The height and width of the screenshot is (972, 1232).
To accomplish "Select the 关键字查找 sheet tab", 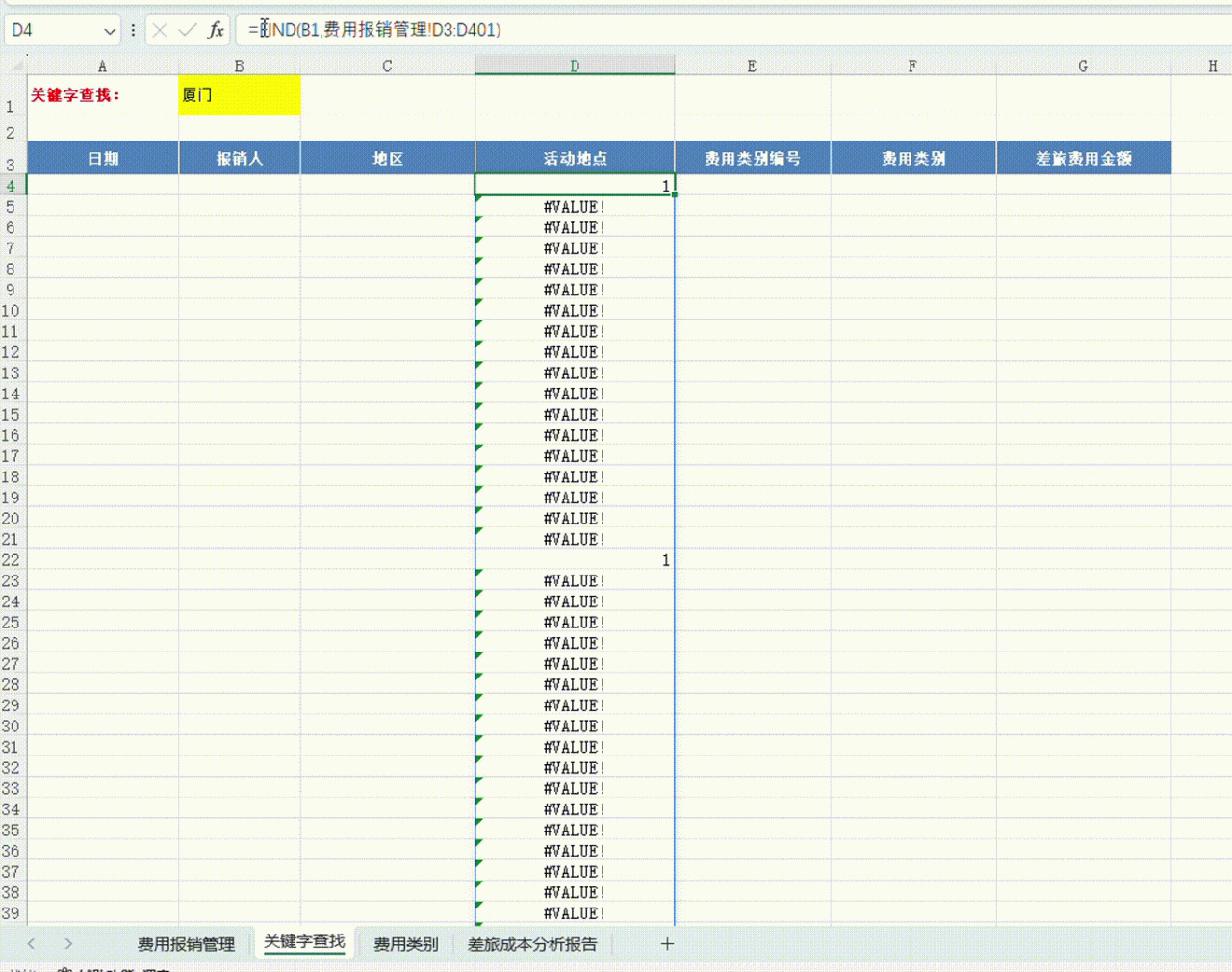I will coord(304,942).
